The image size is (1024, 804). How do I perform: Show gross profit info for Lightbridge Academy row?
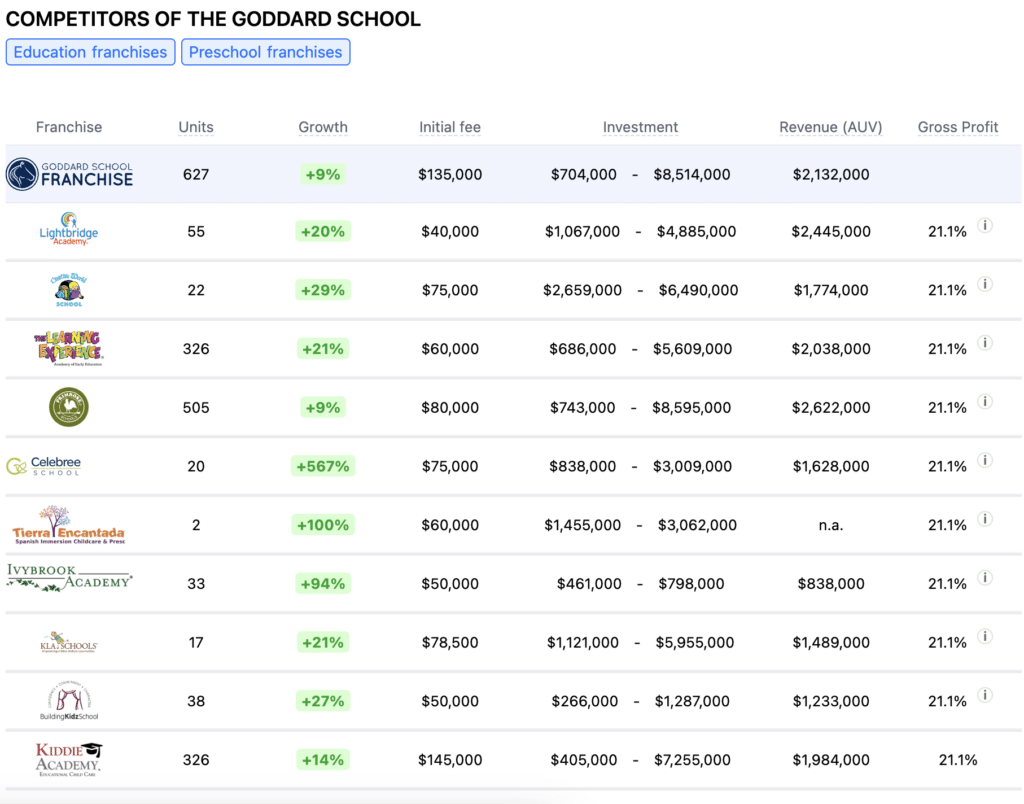coord(985,225)
